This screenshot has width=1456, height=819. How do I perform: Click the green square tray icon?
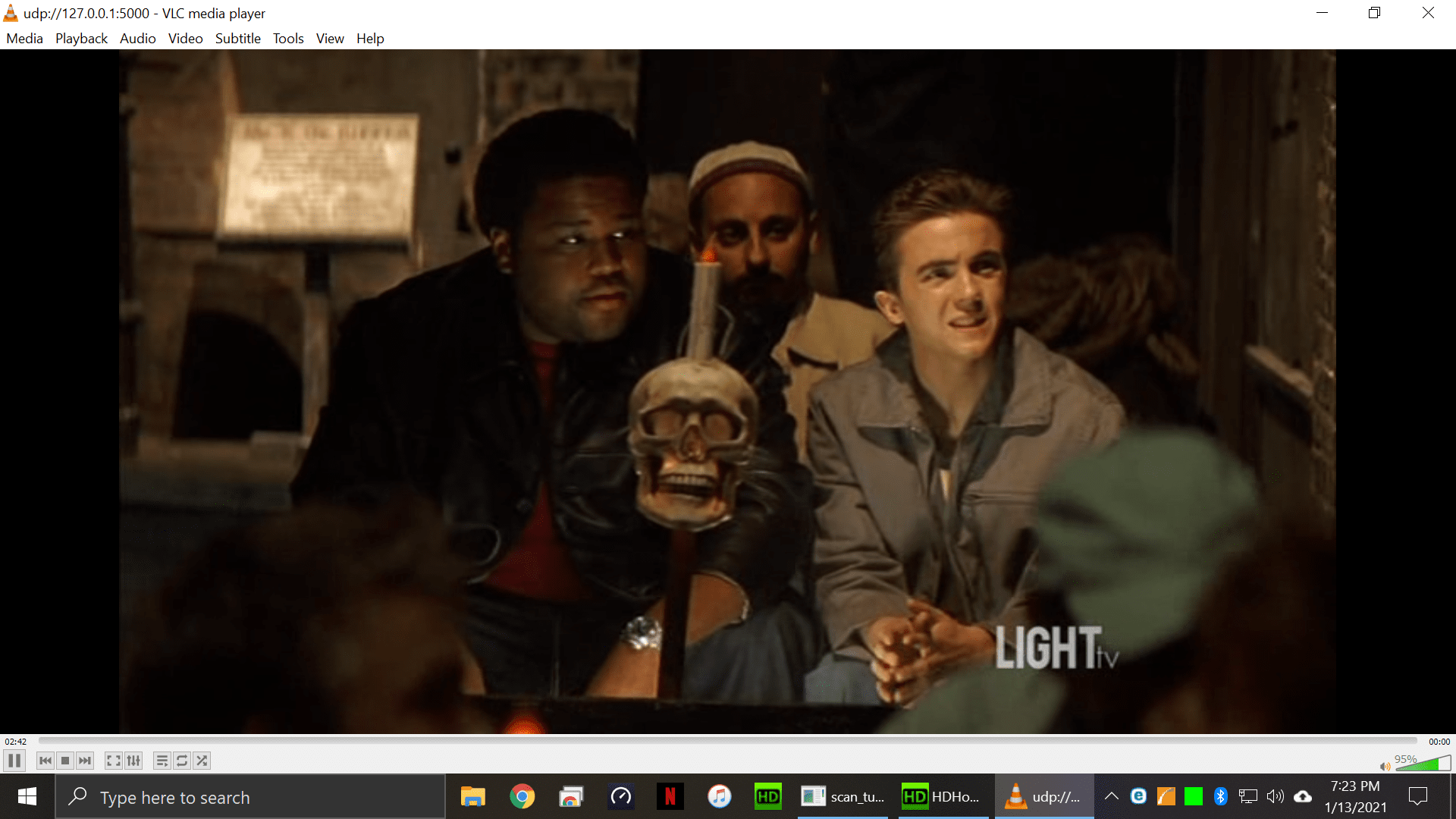coord(1193,796)
